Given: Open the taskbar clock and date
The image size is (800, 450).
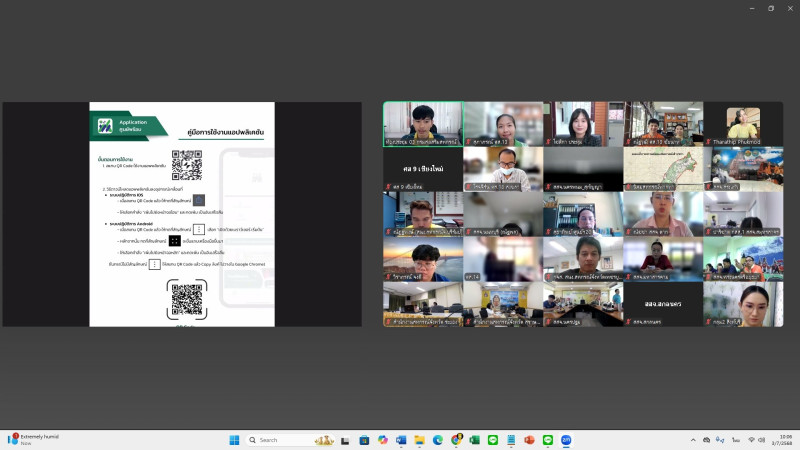Looking at the screenshot, I should 782,440.
